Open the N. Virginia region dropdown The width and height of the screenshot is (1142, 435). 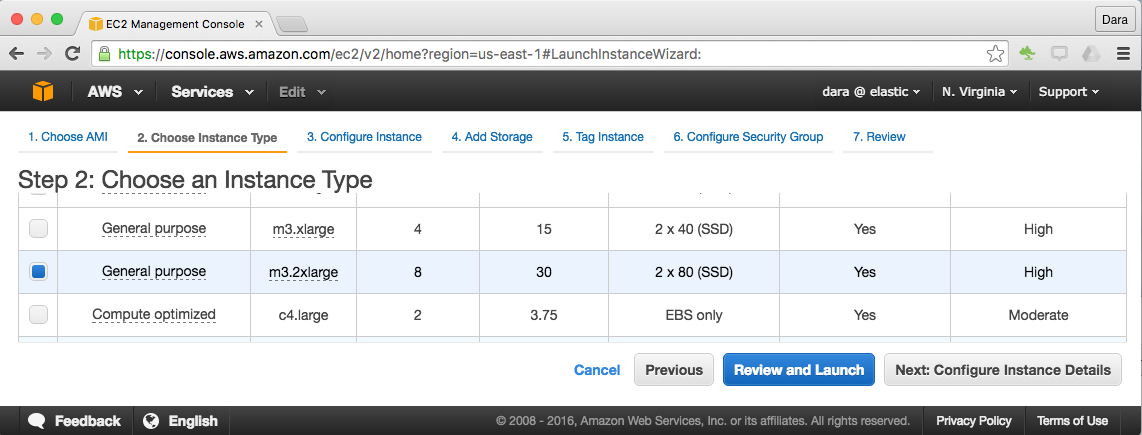point(979,92)
